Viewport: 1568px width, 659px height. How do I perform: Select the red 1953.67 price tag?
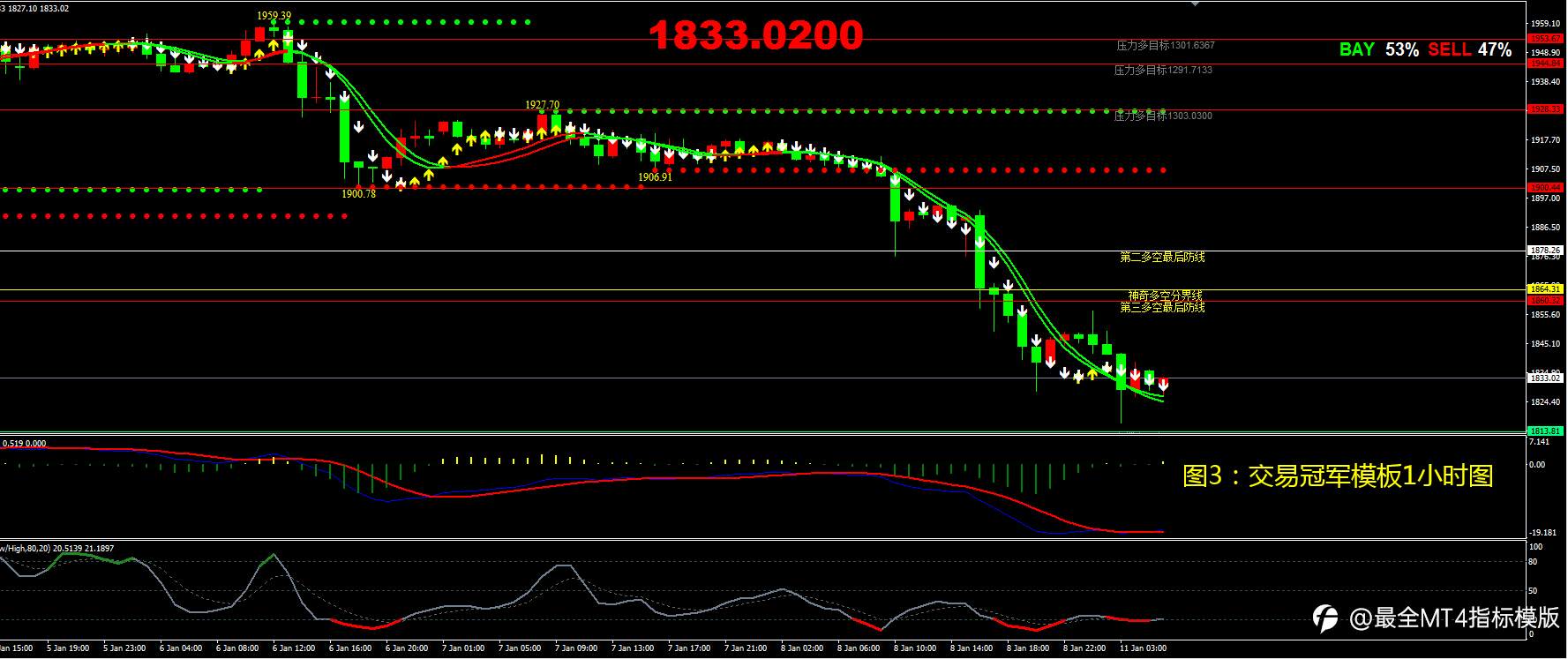coord(1545,39)
